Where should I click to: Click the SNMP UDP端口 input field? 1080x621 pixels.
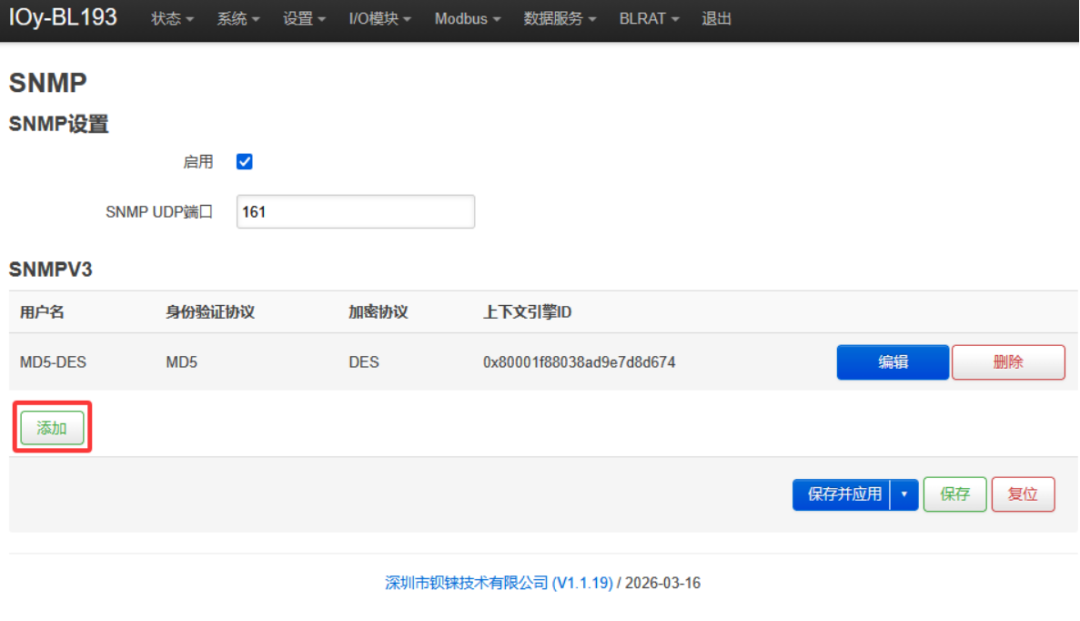click(355, 211)
